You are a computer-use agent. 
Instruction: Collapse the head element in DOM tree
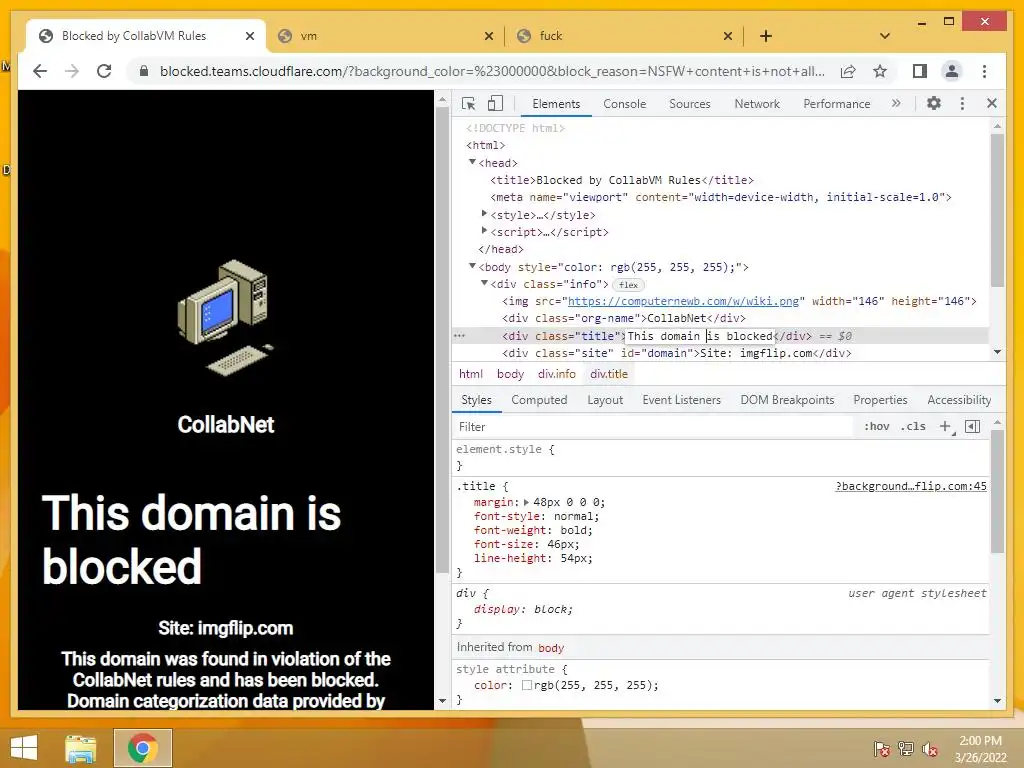tap(472, 162)
